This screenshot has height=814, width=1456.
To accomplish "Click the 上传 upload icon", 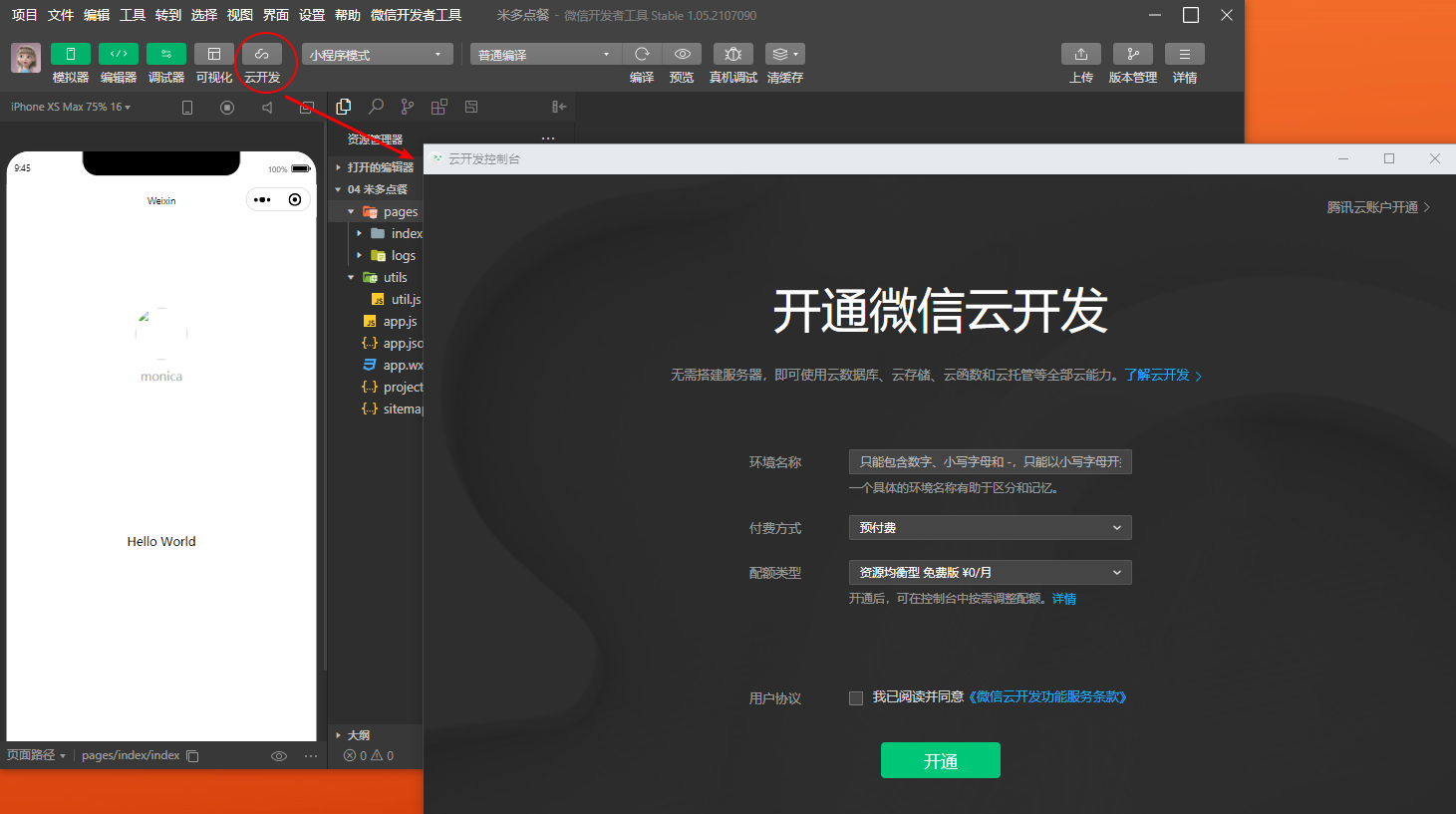I will 1081,54.
